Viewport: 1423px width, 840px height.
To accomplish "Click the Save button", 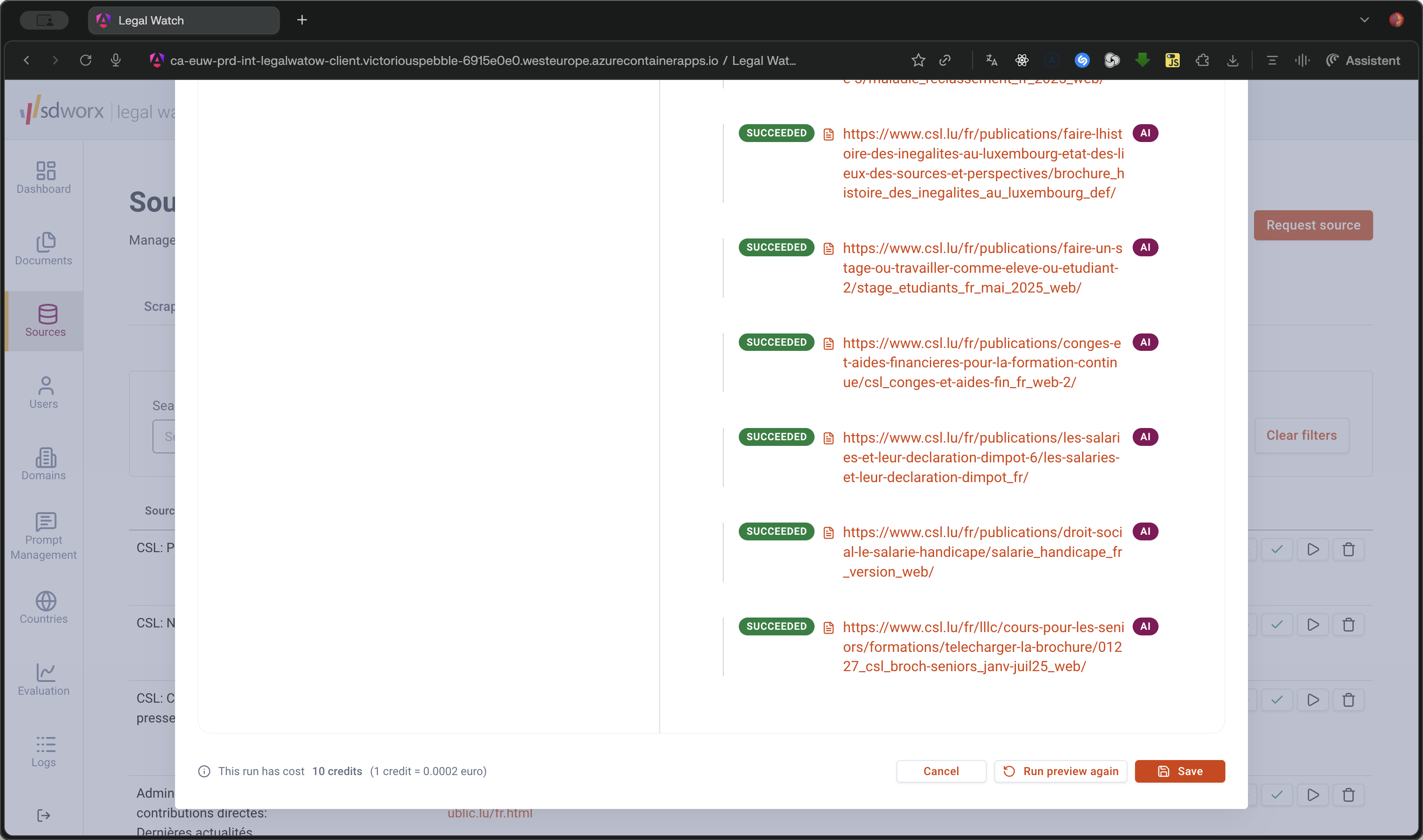I will [x=1180, y=771].
